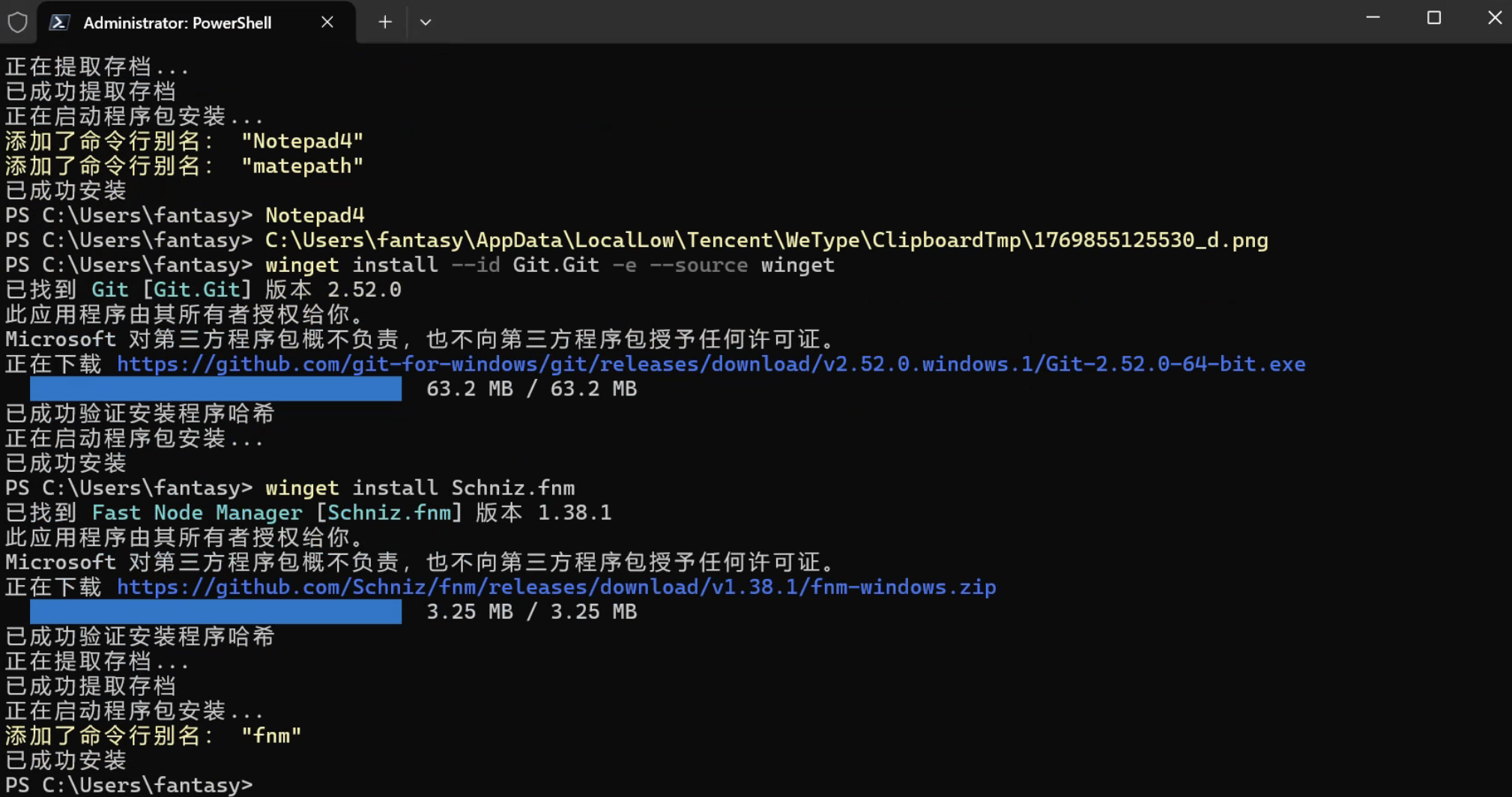Expand the new tab profile dropdown
This screenshot has height=797, width=1512.
tap(426, 22)
